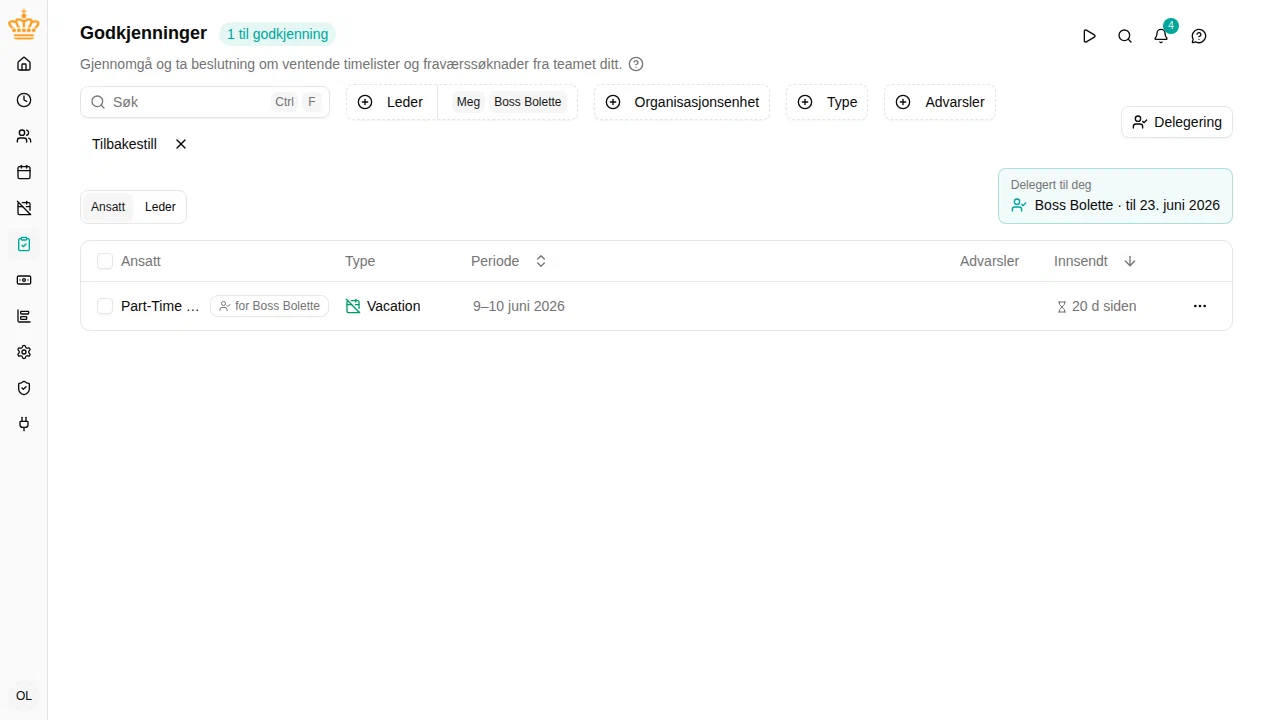Click the info help icon beside description

tap(636, 64)
